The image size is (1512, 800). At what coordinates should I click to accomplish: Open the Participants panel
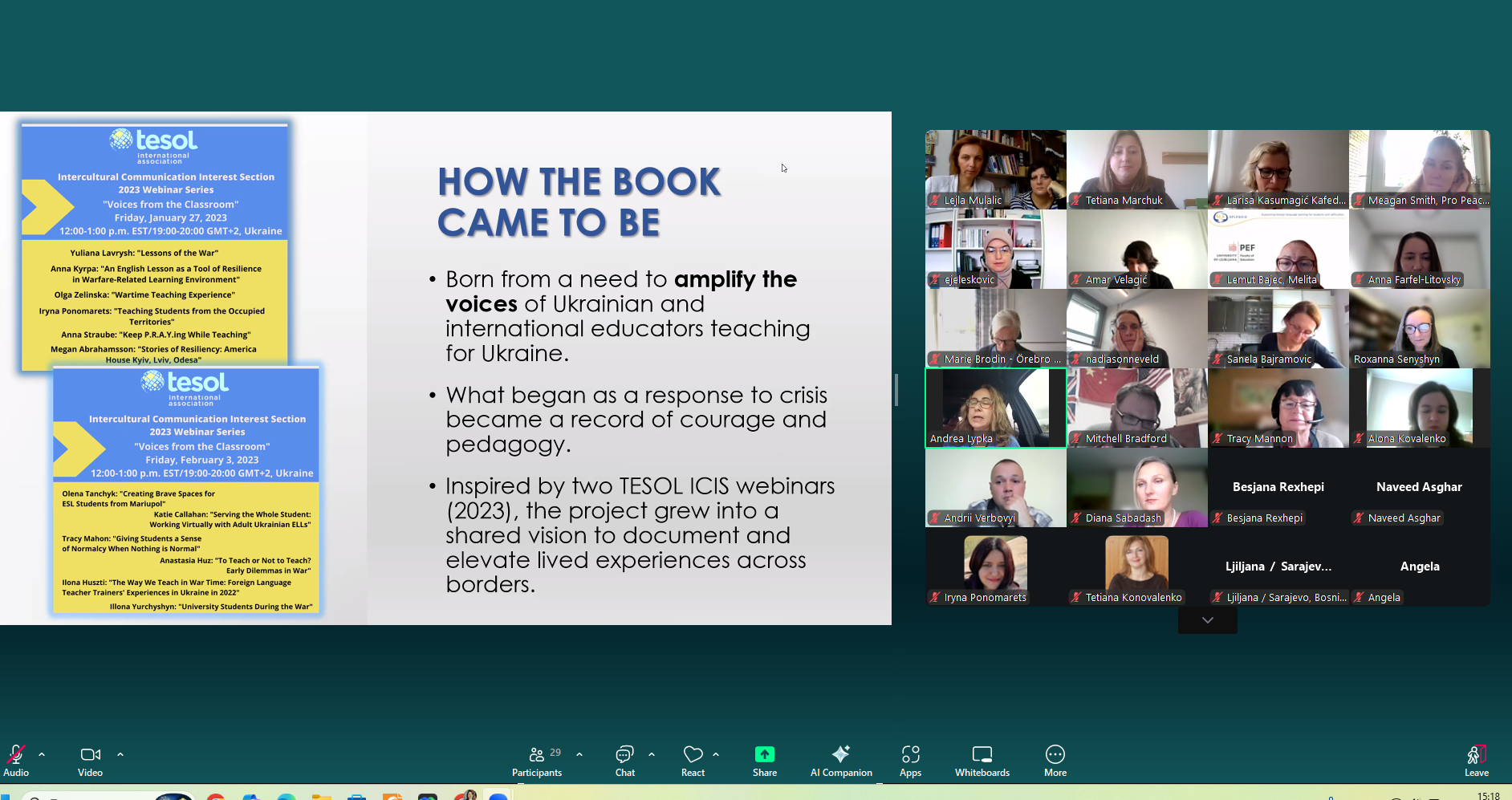tap(537, 760)
